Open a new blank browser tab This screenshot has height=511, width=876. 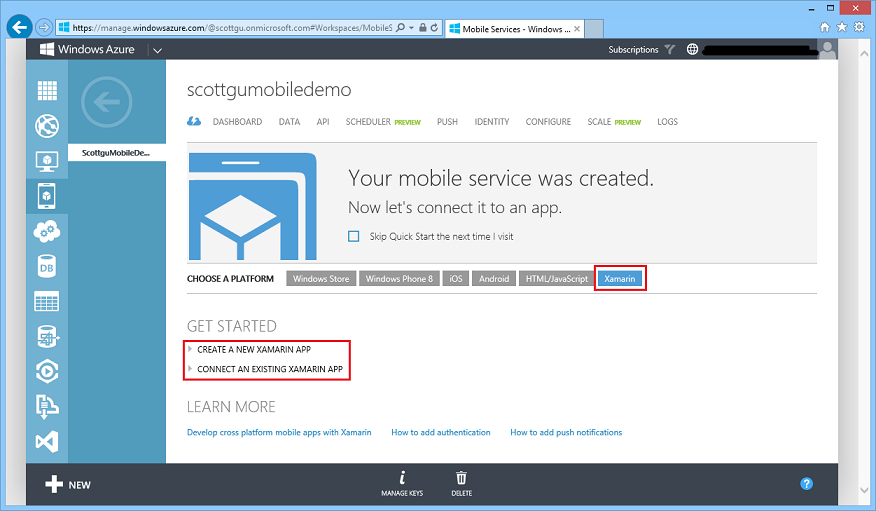click(594, 29)
